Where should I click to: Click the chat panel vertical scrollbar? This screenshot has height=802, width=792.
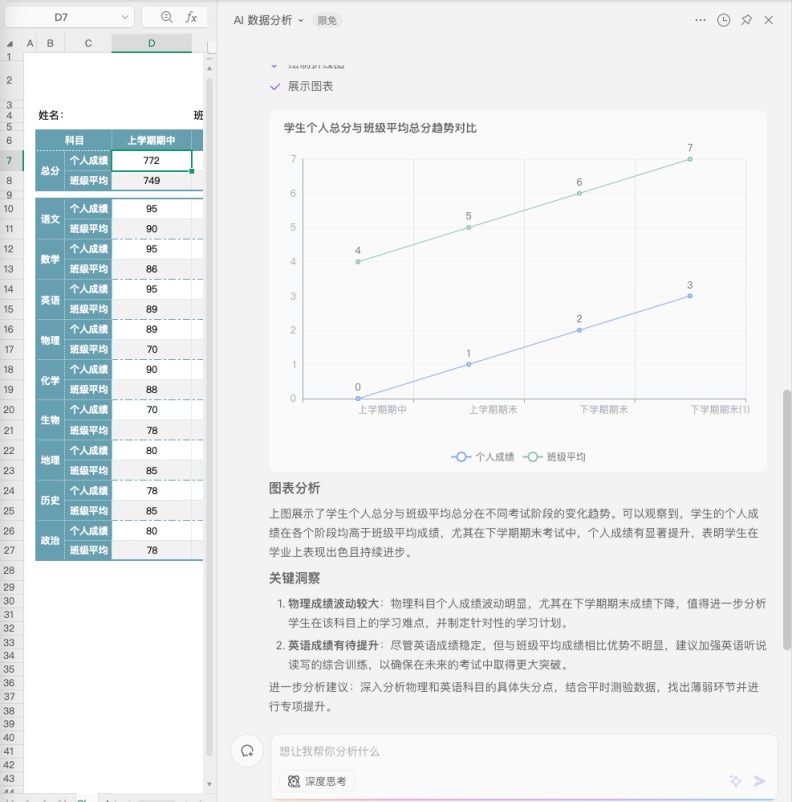(x=786, y=520)
